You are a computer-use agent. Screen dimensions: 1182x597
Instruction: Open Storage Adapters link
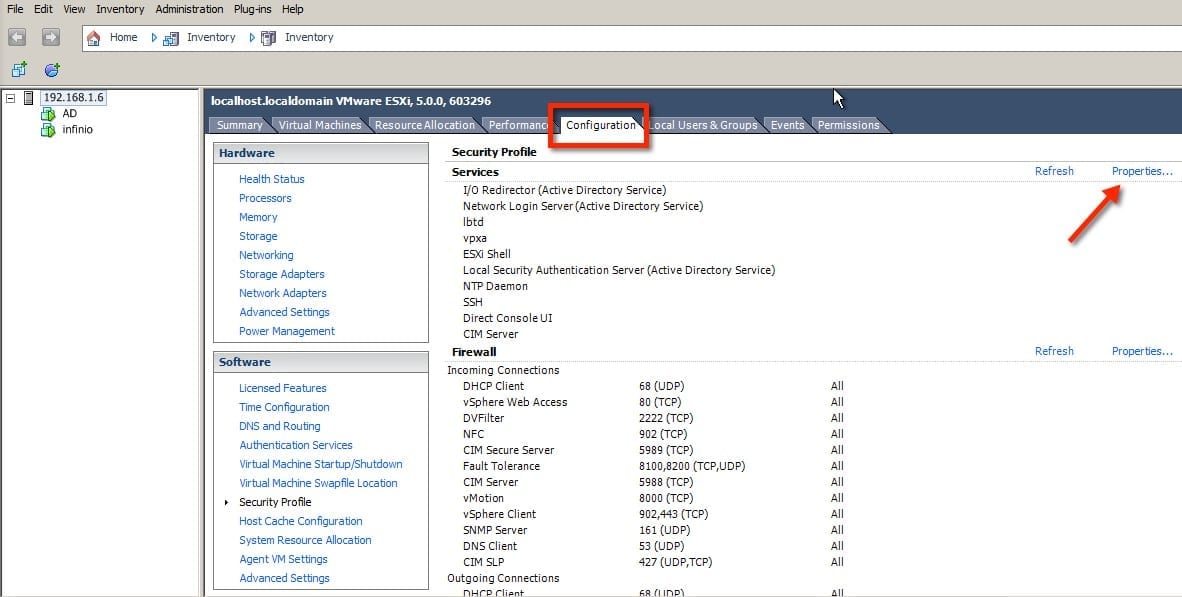(x=282, y=274)
